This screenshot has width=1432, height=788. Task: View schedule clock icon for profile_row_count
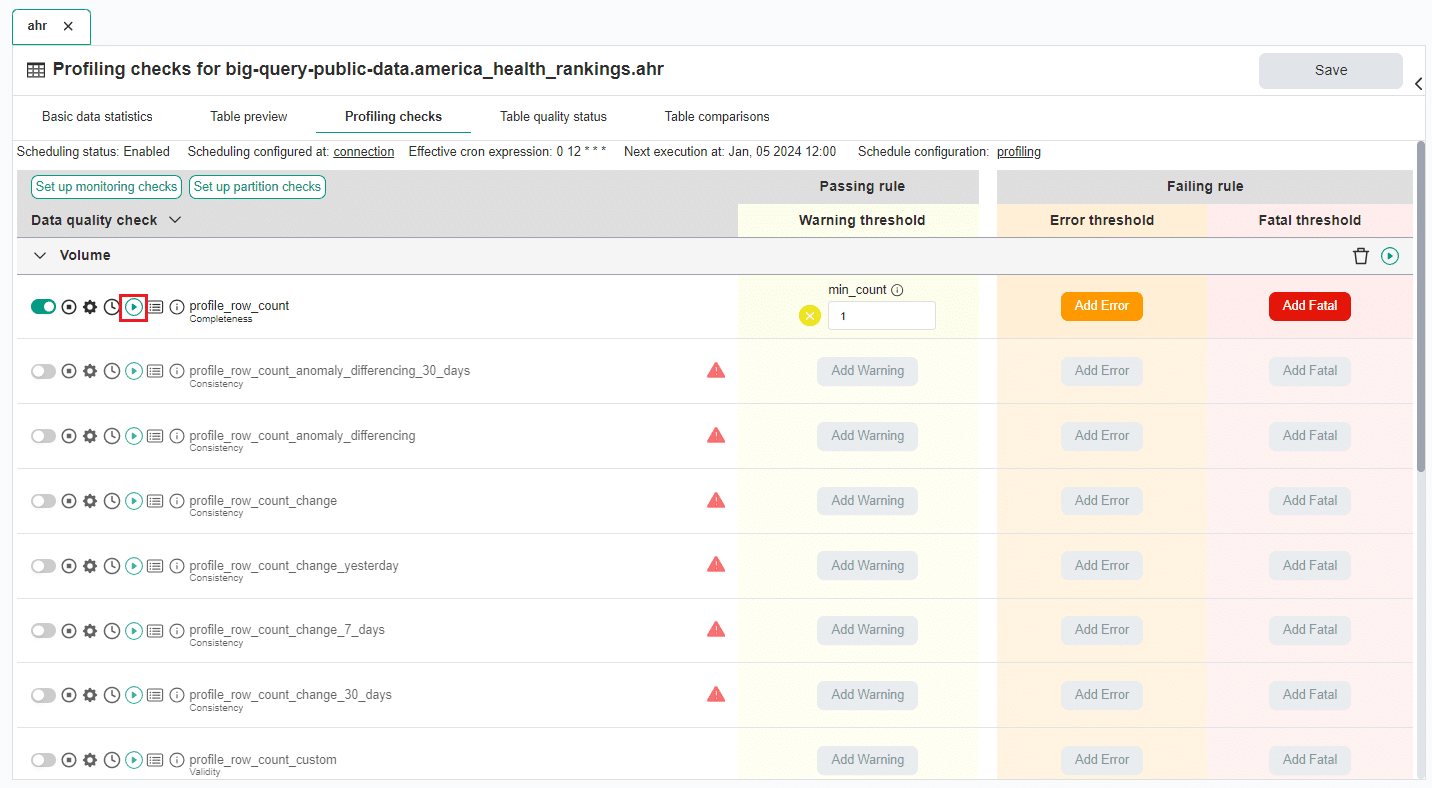(111, 307)
